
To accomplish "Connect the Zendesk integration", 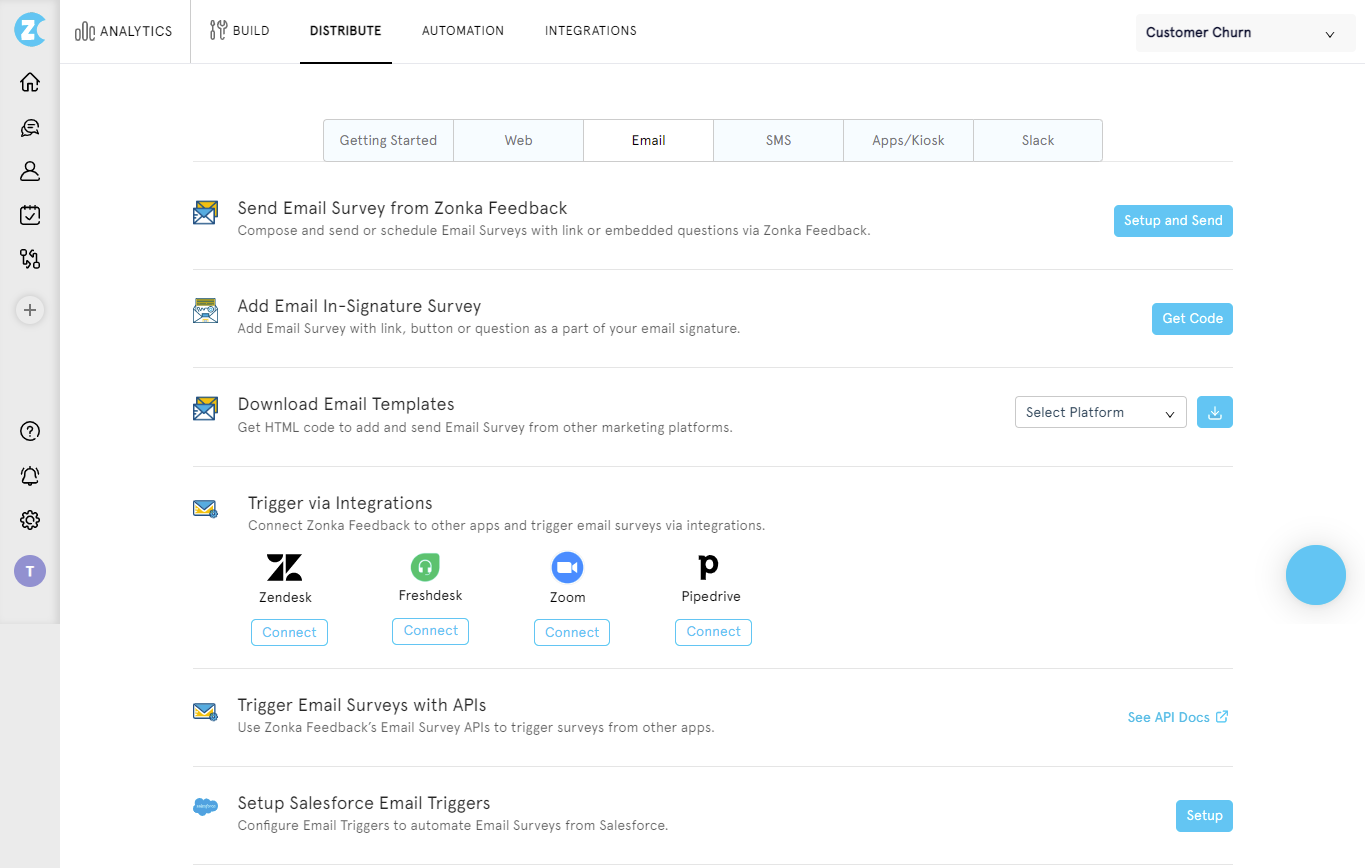I will (289, 633).
